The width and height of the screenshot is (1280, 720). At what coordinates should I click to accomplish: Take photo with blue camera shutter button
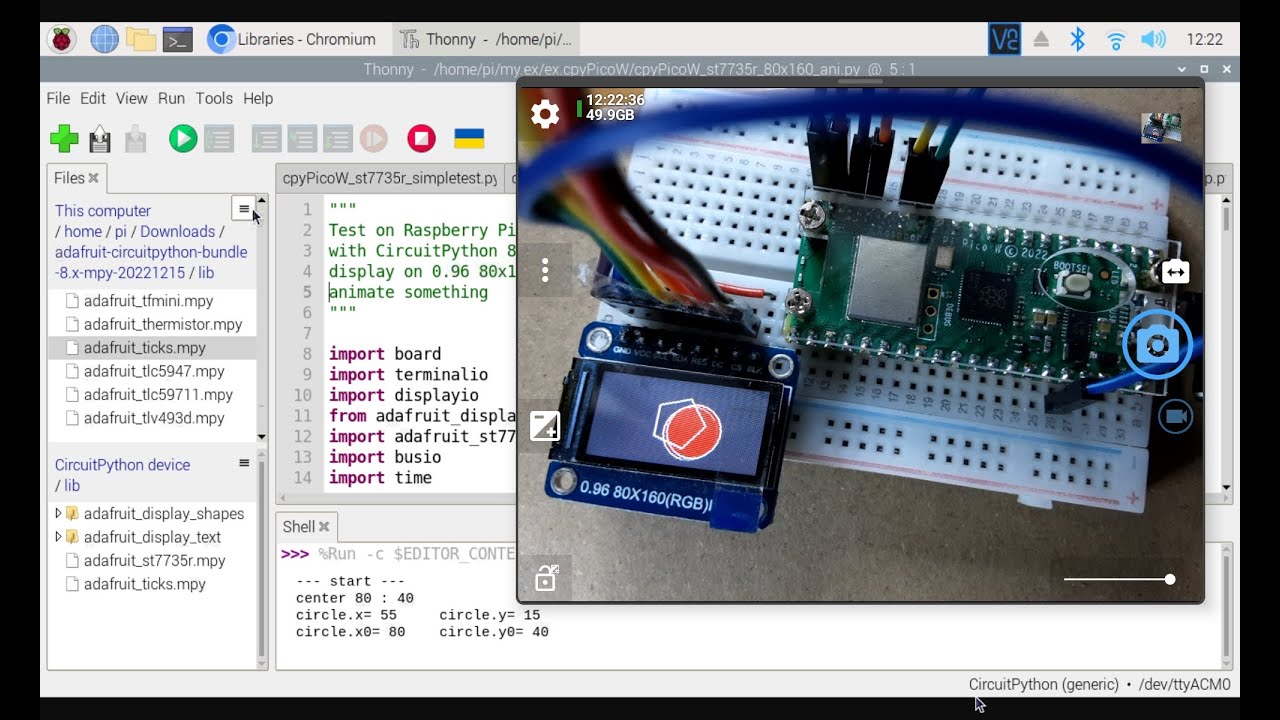tap(1157, 345)
